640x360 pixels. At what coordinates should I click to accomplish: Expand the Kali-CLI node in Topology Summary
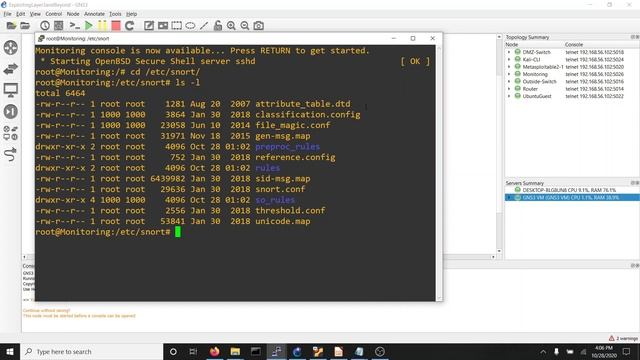[509, 60]
